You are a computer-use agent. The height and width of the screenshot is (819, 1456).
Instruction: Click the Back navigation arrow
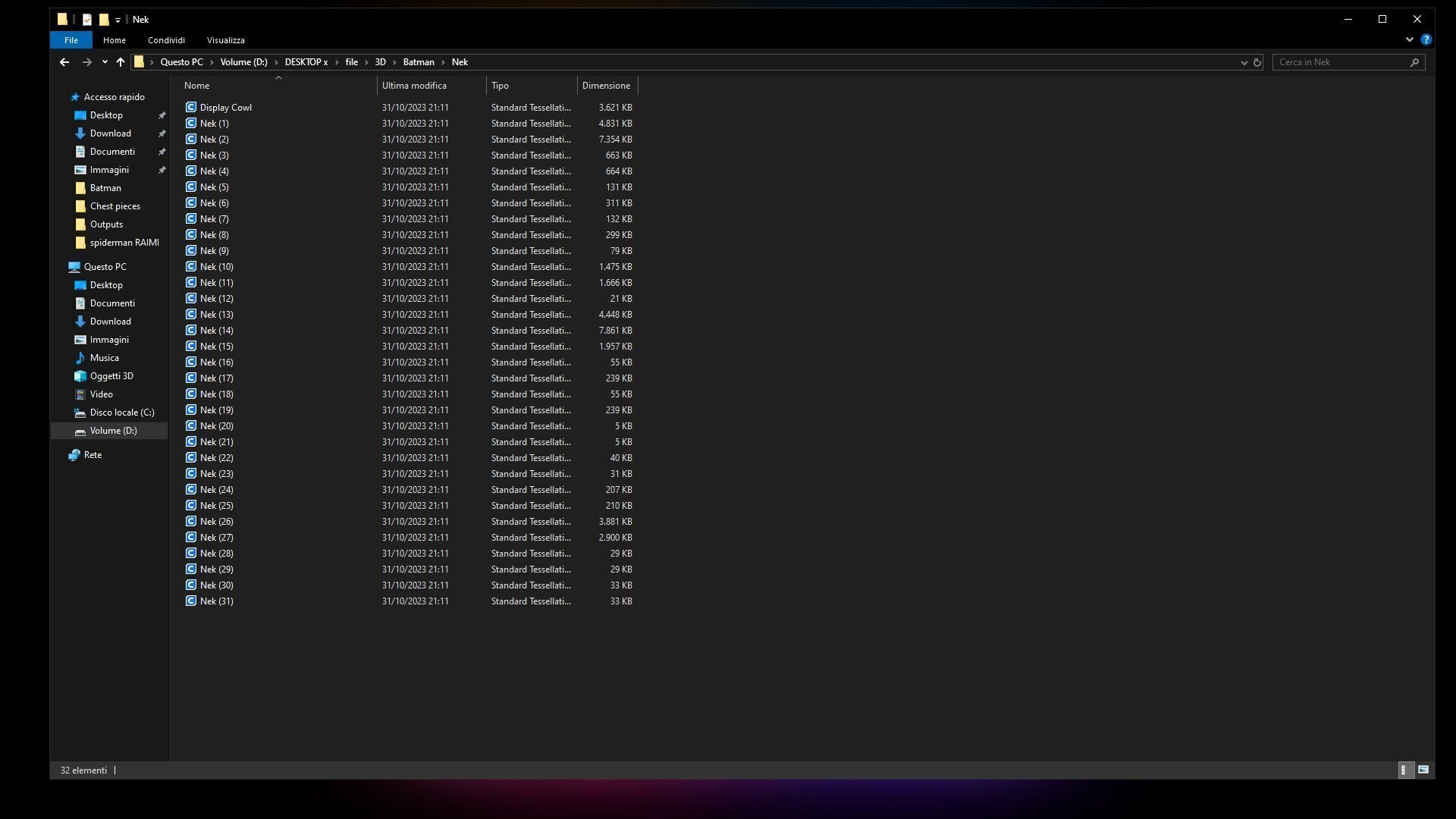coord(64,62)
